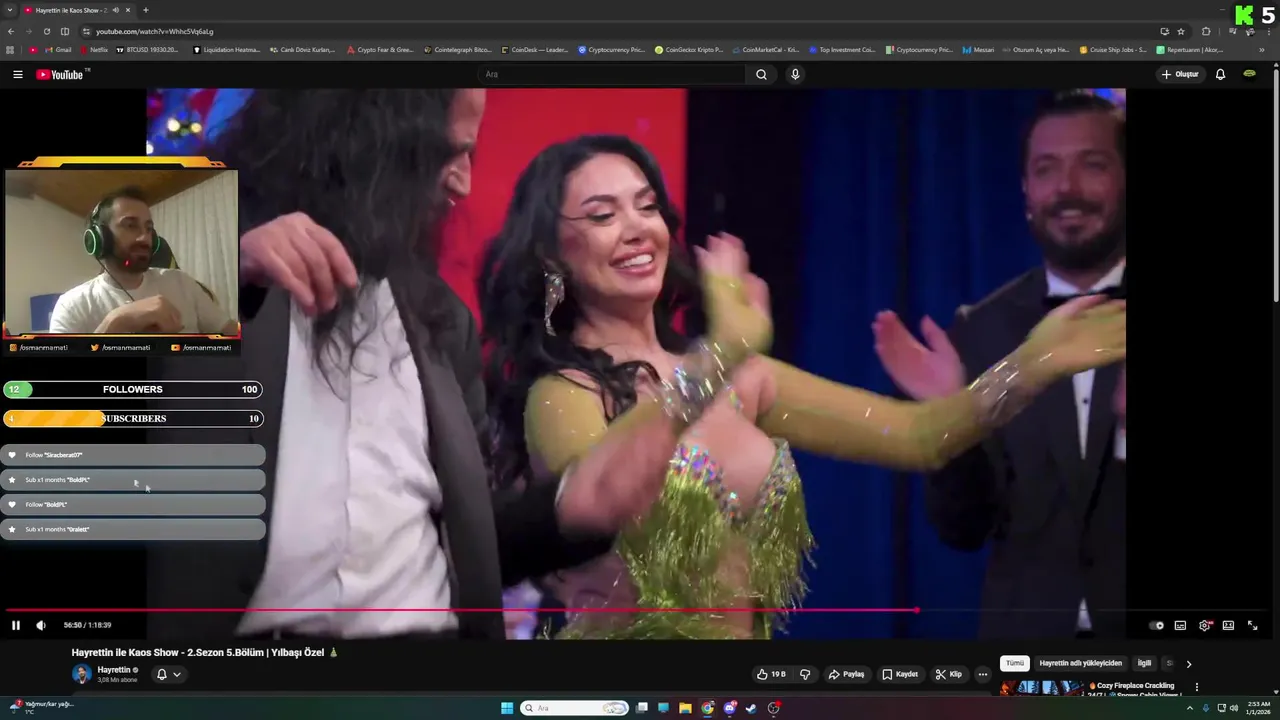Screen dimensions: 1280x720
Task: Open player settings gear icon
Action: coord(1204,625)
